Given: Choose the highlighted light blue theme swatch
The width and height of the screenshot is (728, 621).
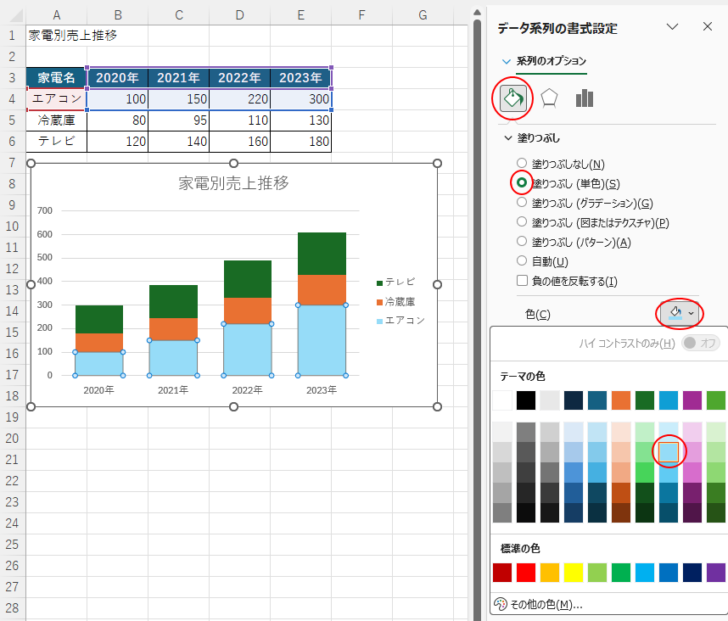Looking at the screenshot, I should point(669,452).
